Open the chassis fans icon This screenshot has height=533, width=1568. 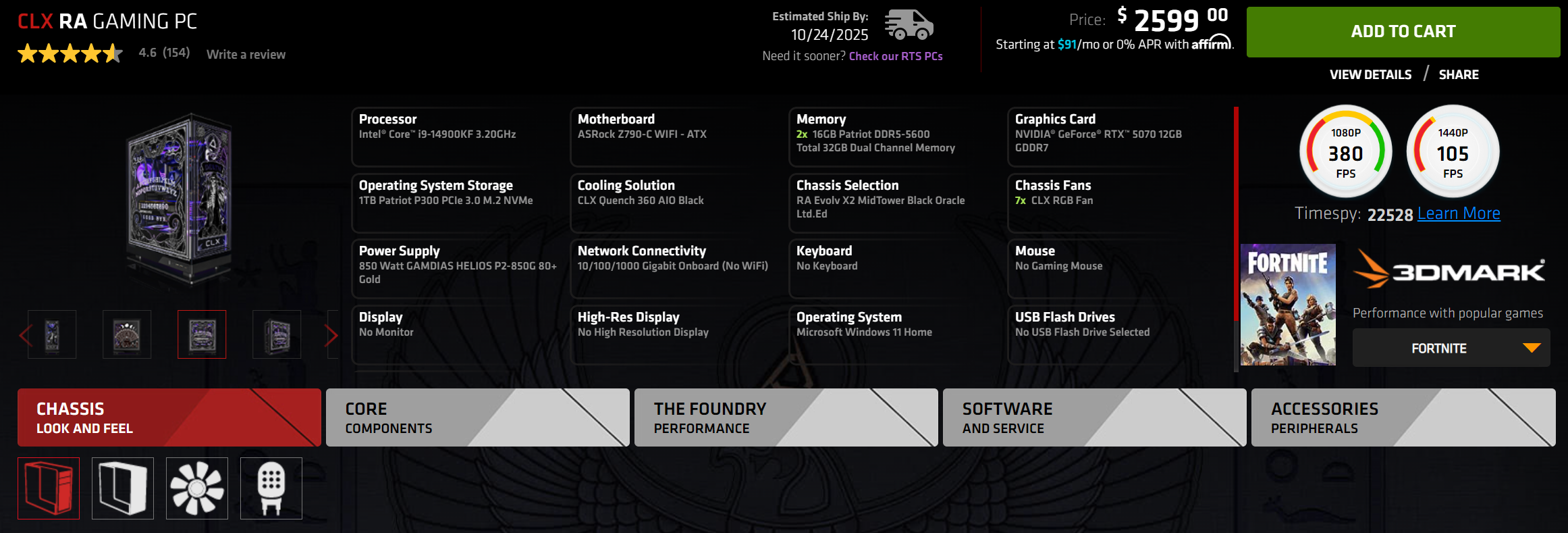click(197, 488)
